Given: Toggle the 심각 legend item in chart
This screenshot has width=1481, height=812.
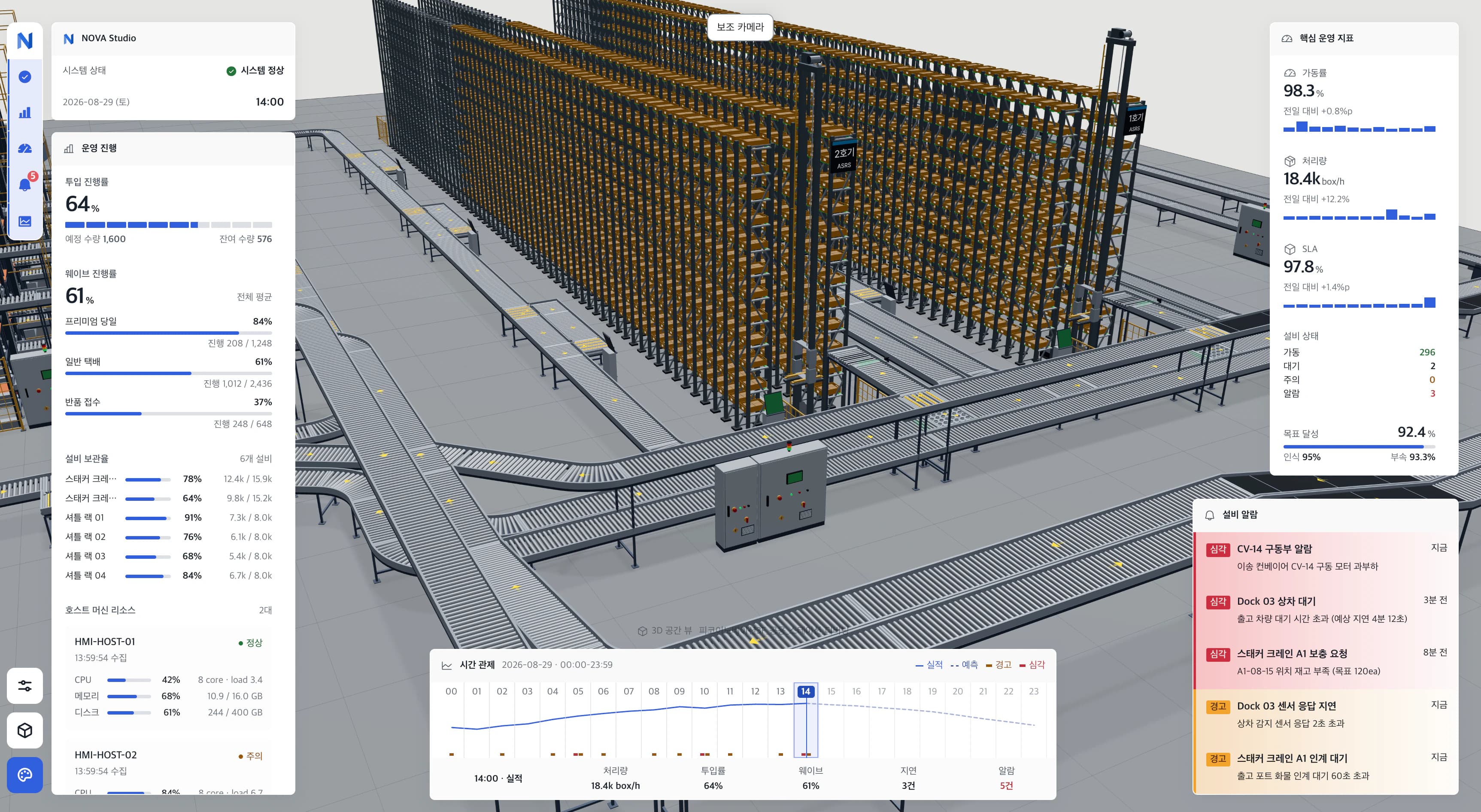Looking at the screenshot, I should click(1032, 665).
